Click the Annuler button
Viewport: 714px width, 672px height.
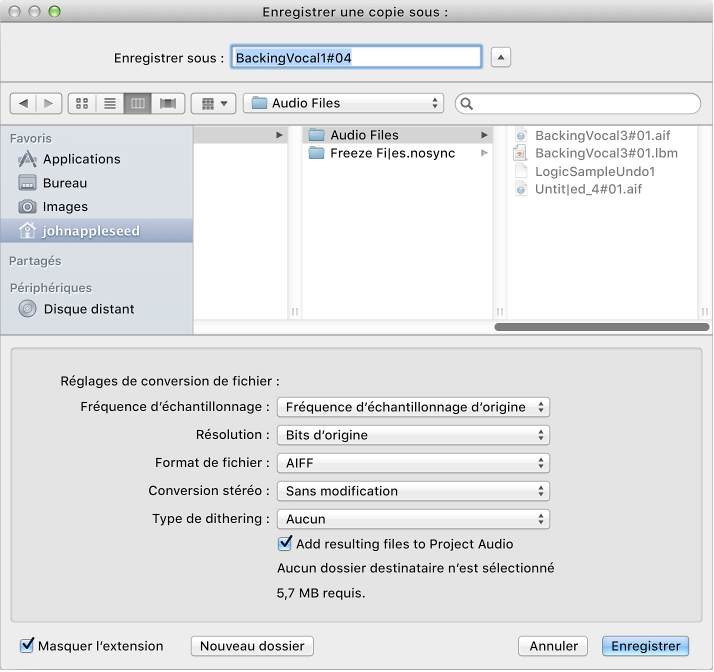coord(553,646)
